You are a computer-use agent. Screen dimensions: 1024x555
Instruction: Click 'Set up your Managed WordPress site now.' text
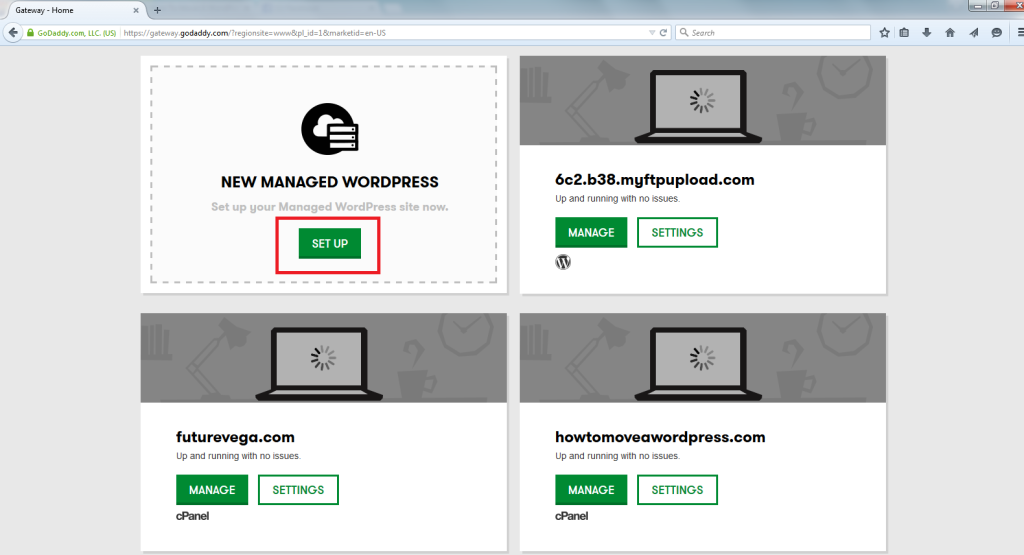coord(330,207)
